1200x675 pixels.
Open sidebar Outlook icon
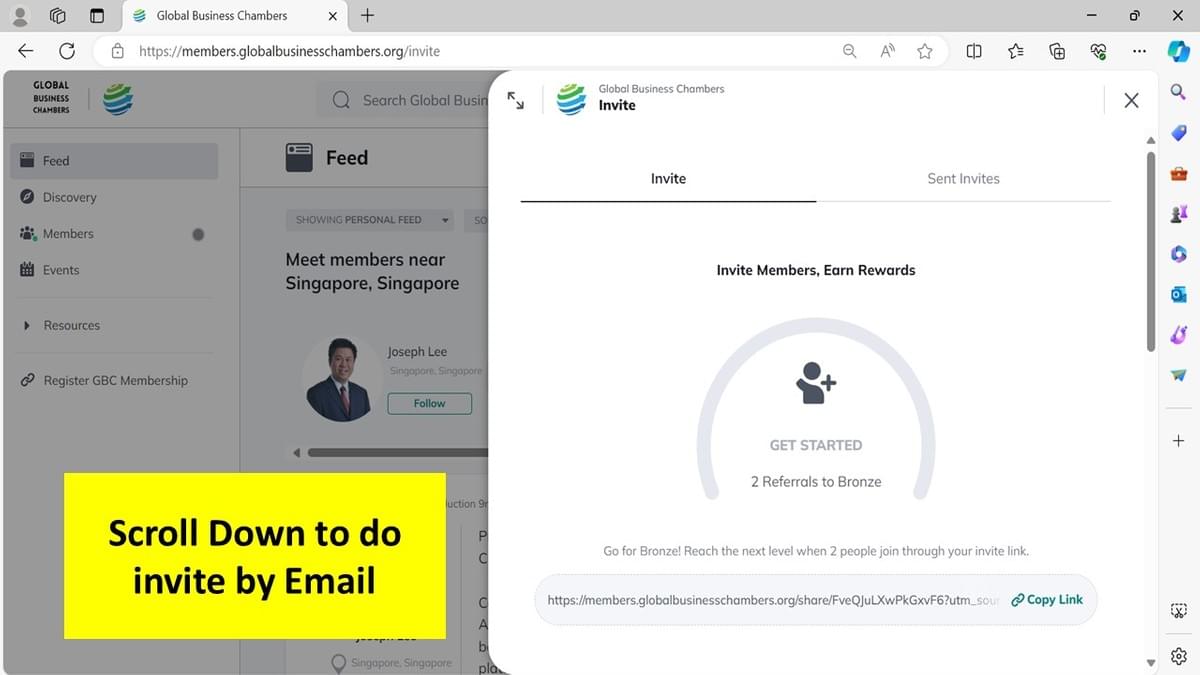1178,294
